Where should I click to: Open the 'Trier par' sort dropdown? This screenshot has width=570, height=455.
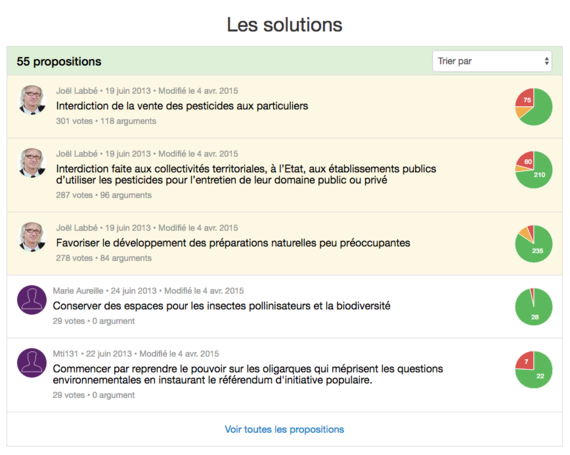point(492,61)
